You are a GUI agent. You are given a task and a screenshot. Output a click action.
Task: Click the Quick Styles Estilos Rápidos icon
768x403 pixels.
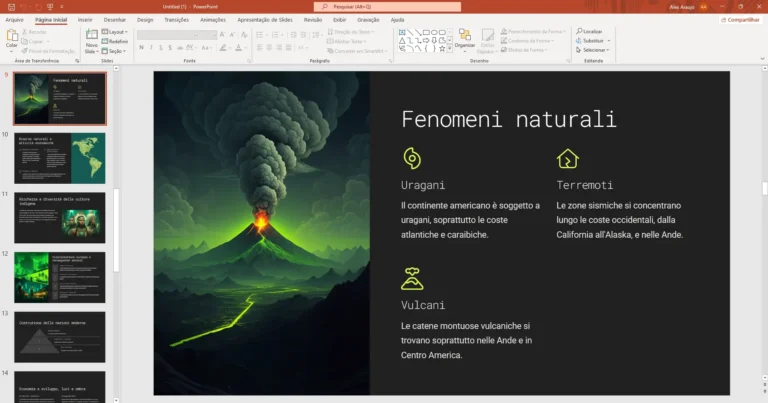[487, 35]
